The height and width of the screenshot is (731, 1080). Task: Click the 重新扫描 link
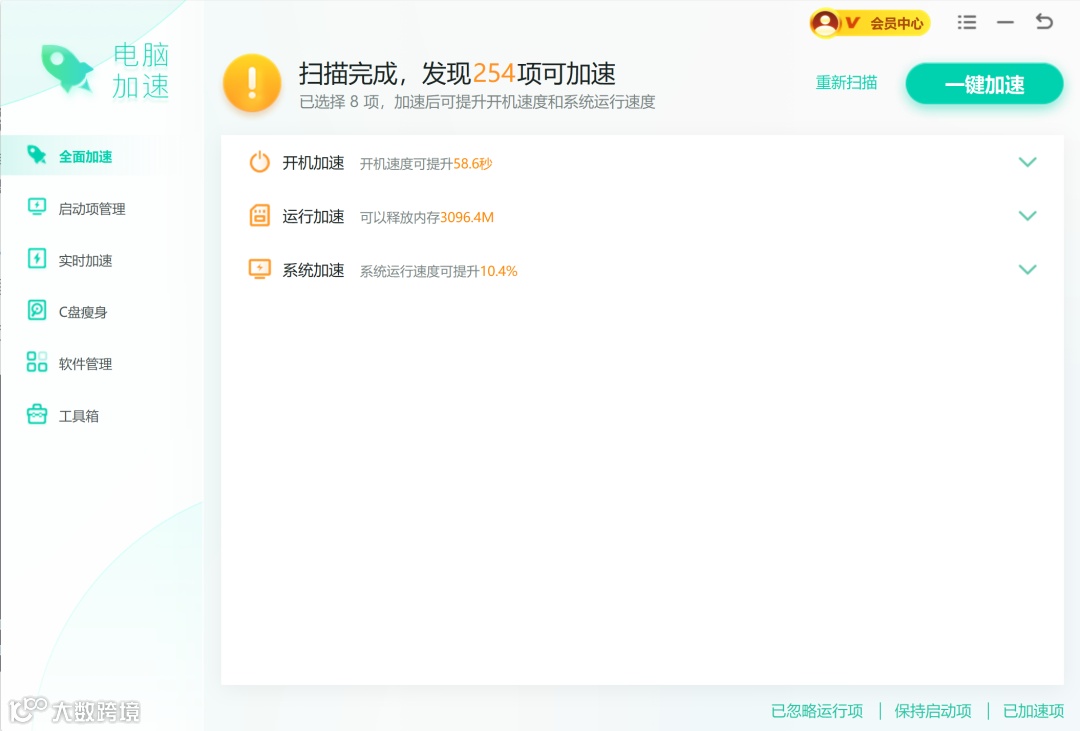coord(846,83)
